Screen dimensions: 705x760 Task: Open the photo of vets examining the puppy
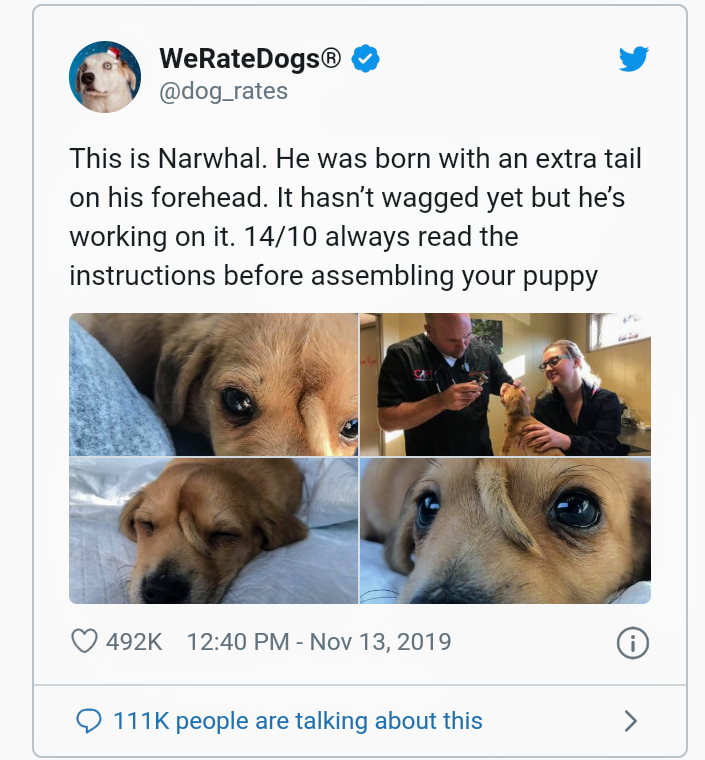[x=505, y=385]
